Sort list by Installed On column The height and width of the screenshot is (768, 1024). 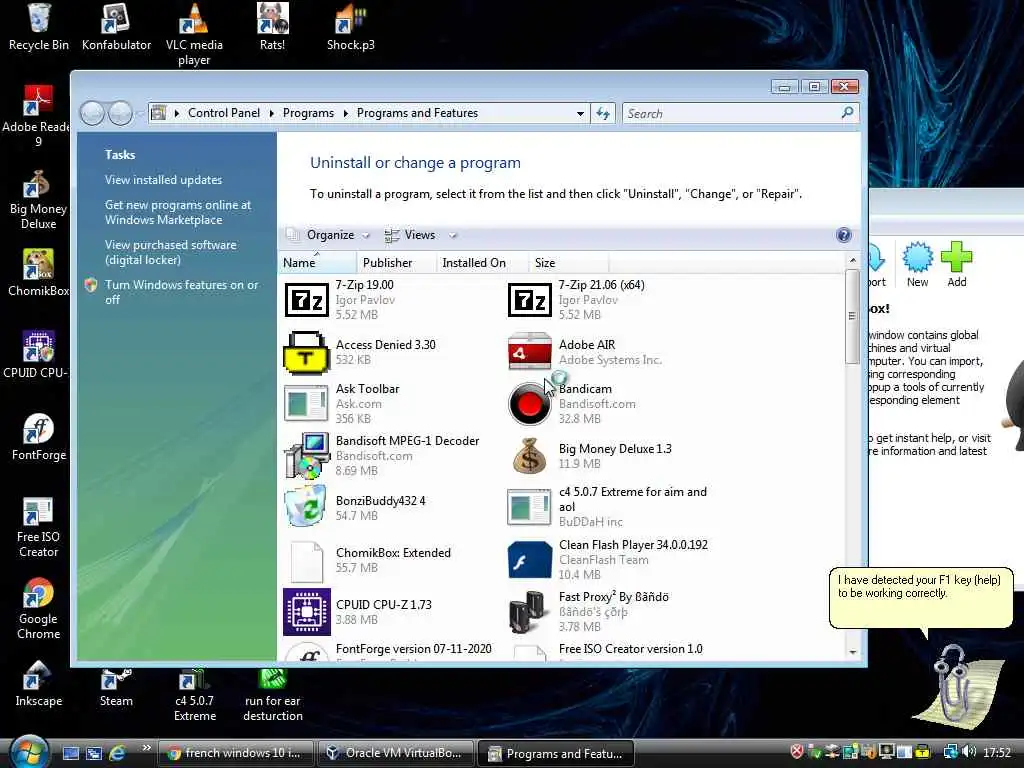(x=481, y=263)
